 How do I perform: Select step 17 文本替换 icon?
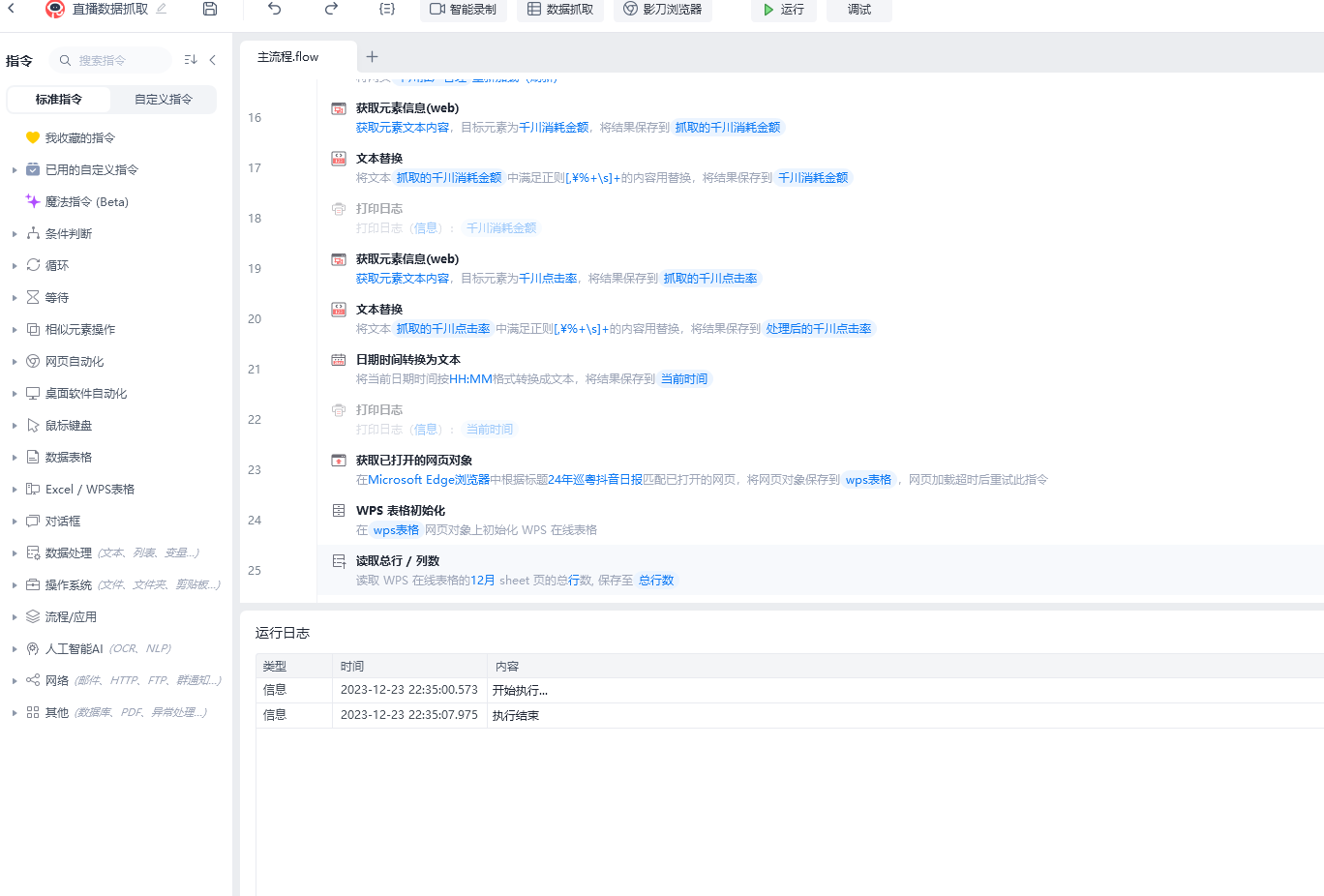[x=339, y=159]
